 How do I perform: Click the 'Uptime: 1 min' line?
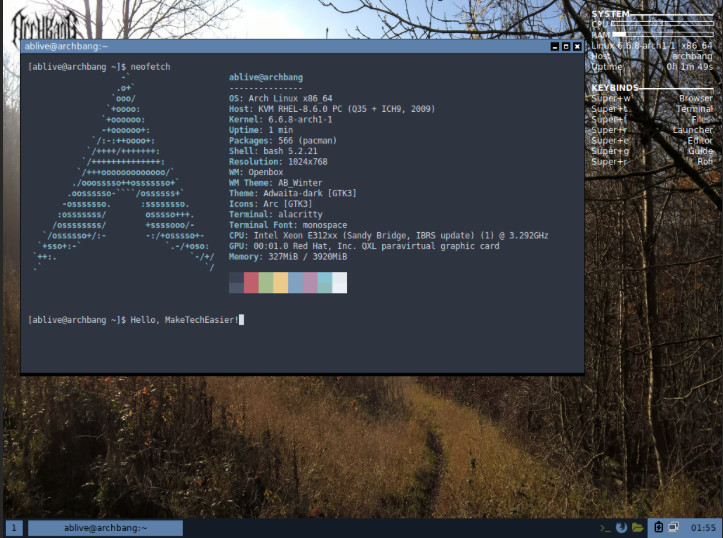coord(261,130)
